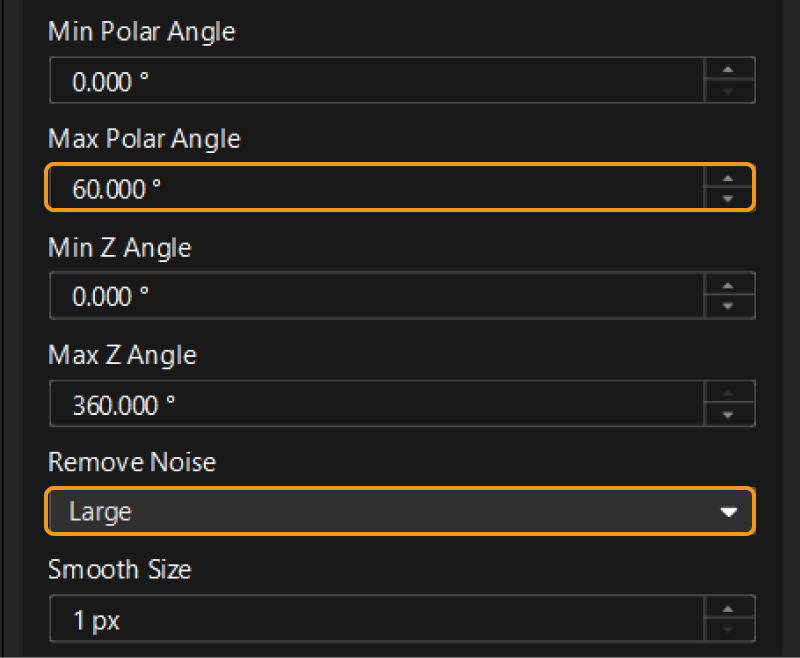Click the Max Polar Angle 60.000 field
The height and width of the screenshot is (658, 800).
pos(376,188)
